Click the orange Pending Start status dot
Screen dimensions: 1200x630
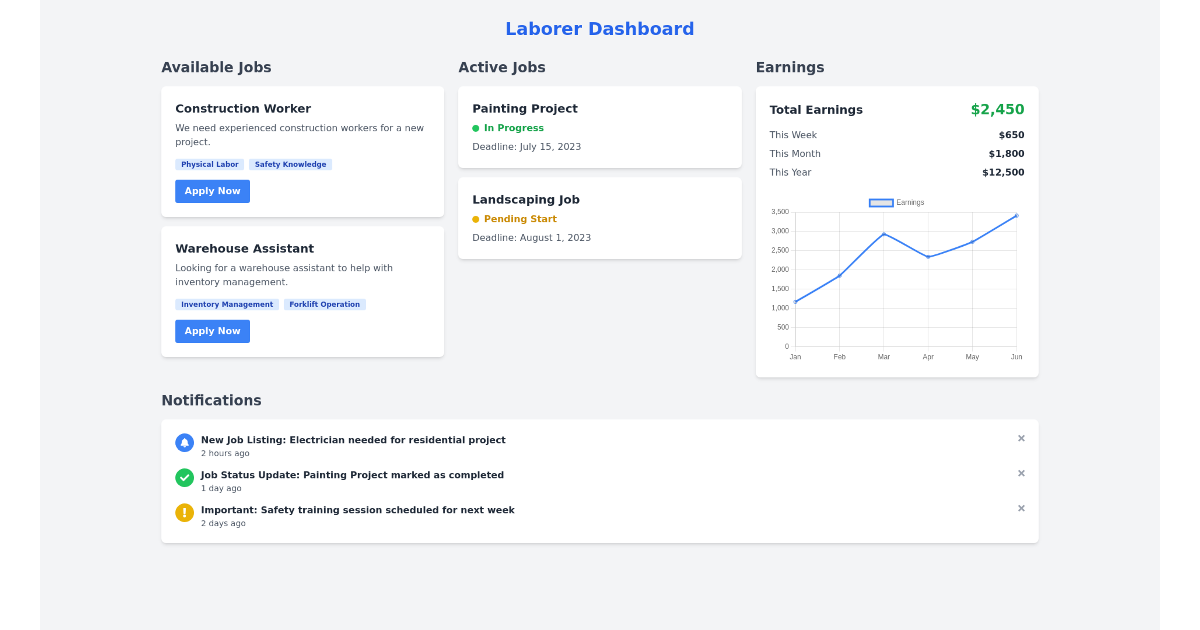(x=475, y=218)
